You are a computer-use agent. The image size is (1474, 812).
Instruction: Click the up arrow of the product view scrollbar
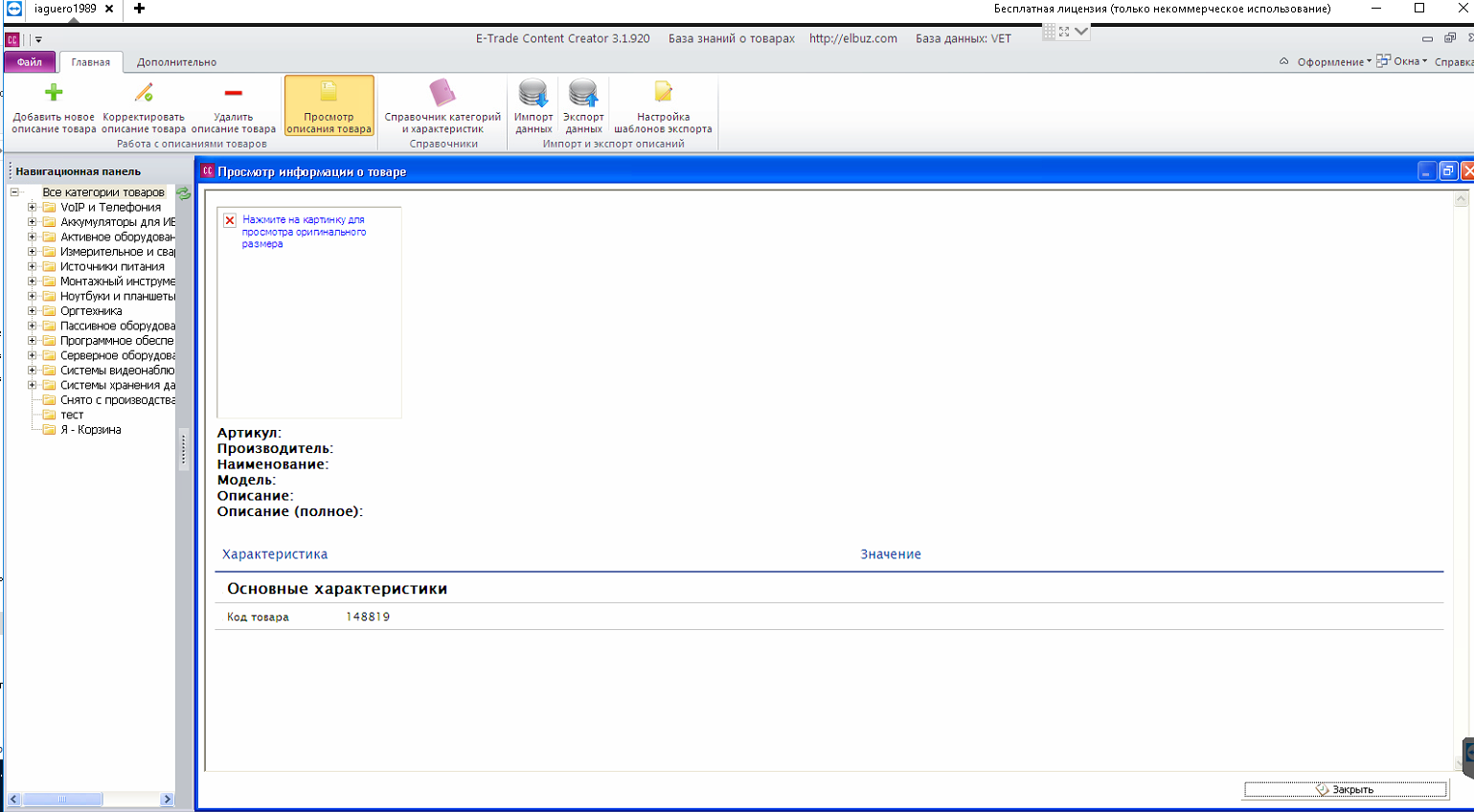1461,199
